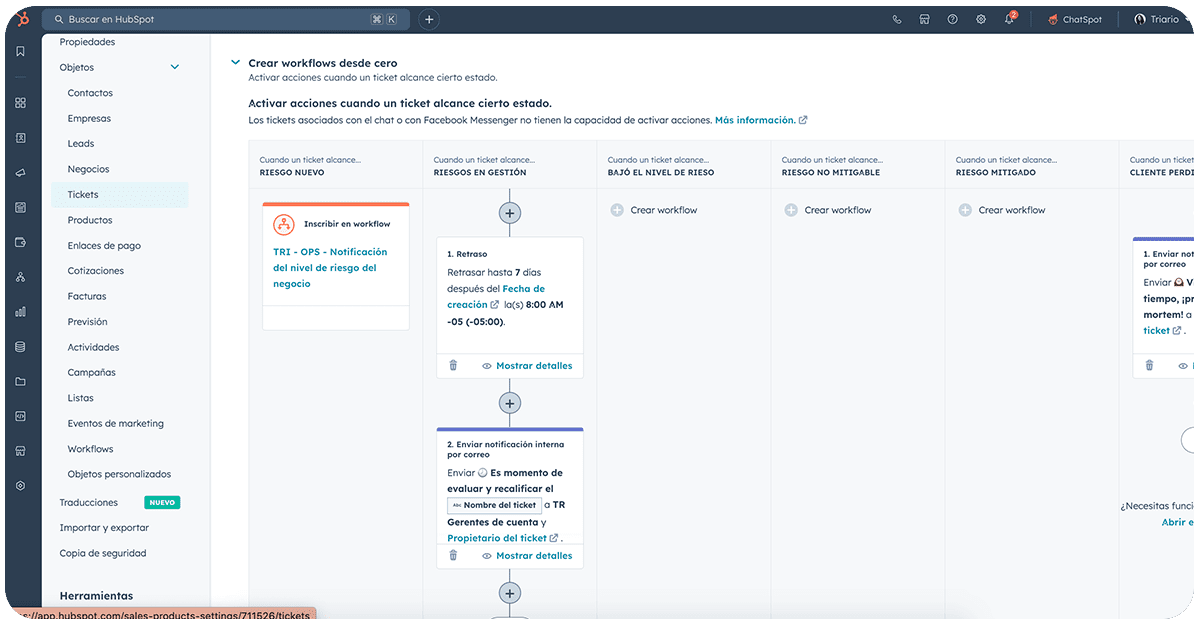This screenshot has width=1200, height=625.
Task: Open the library folder icon in left rail
Action: click(21, 381)
